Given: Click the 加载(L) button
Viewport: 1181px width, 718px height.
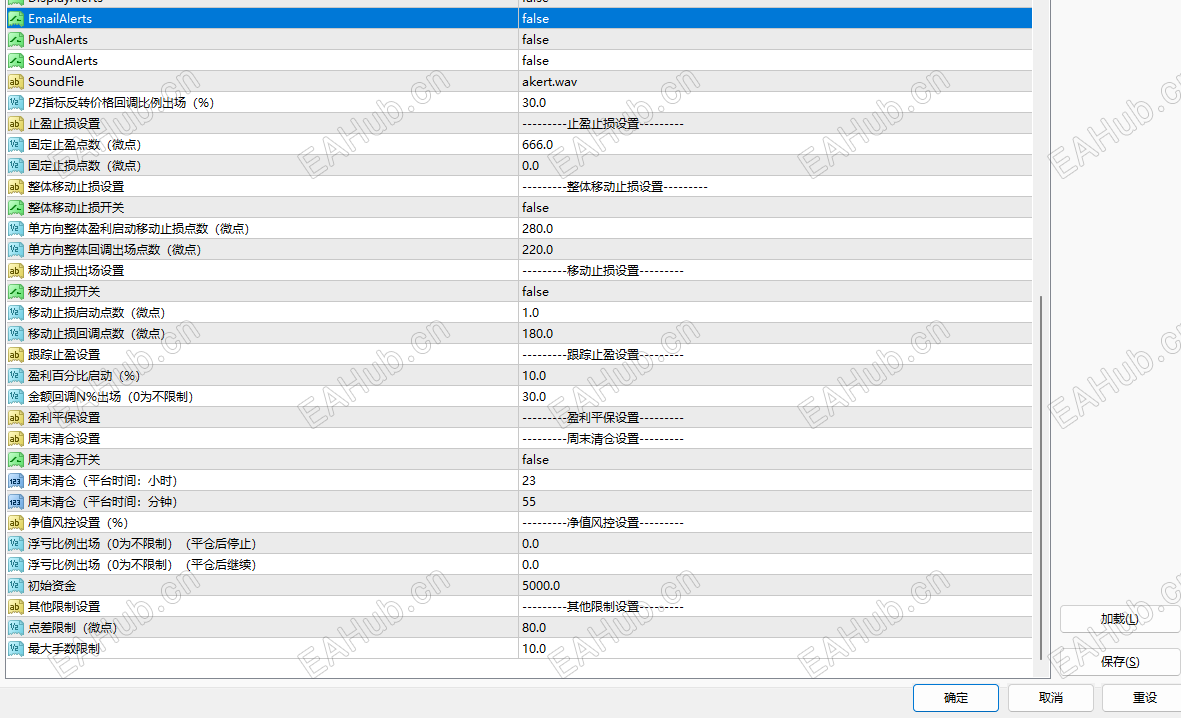Looking at the screenshot, I should [1119, 618].
